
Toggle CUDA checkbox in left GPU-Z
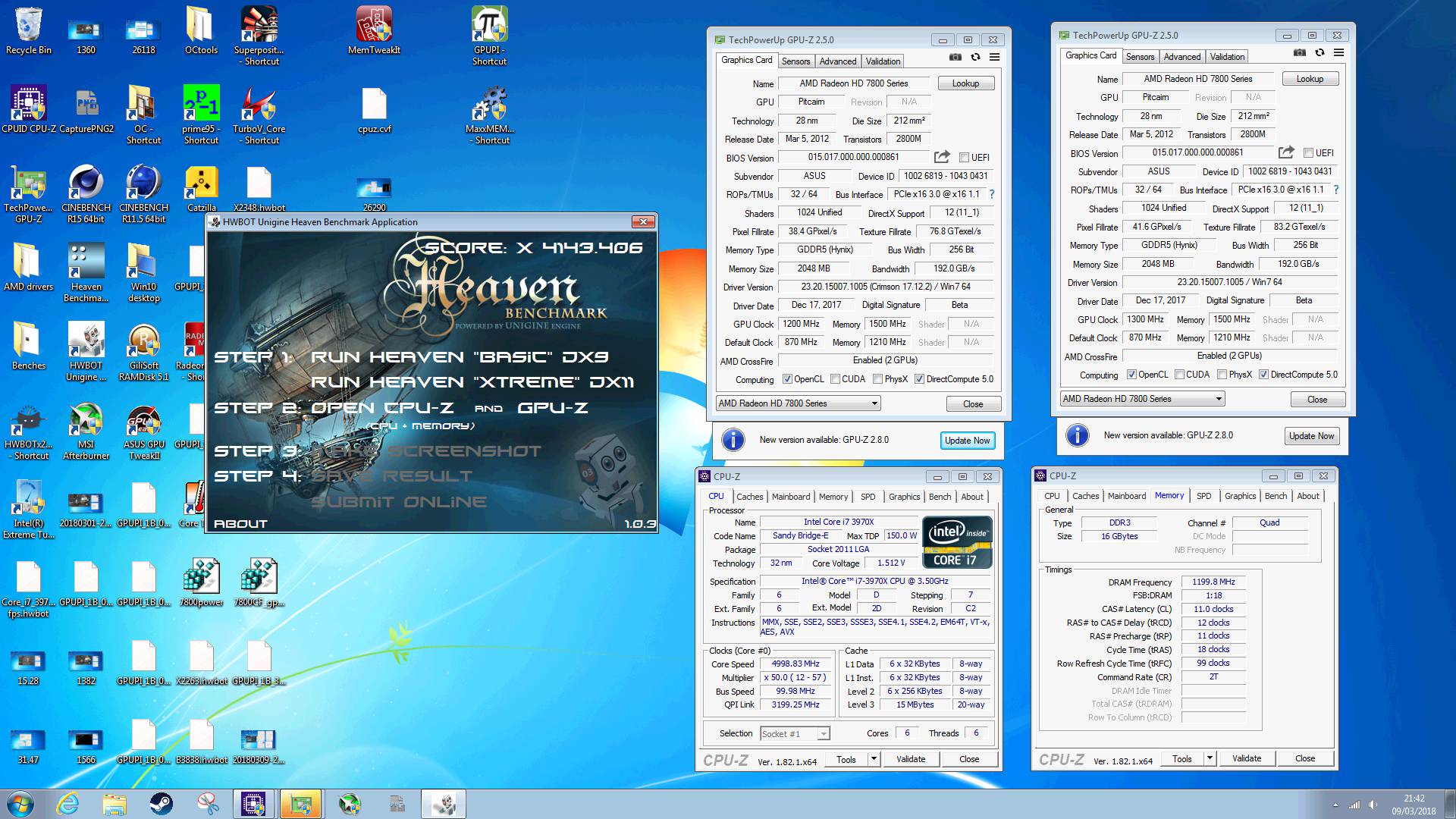pyautogui.click(x=835, y=379)
